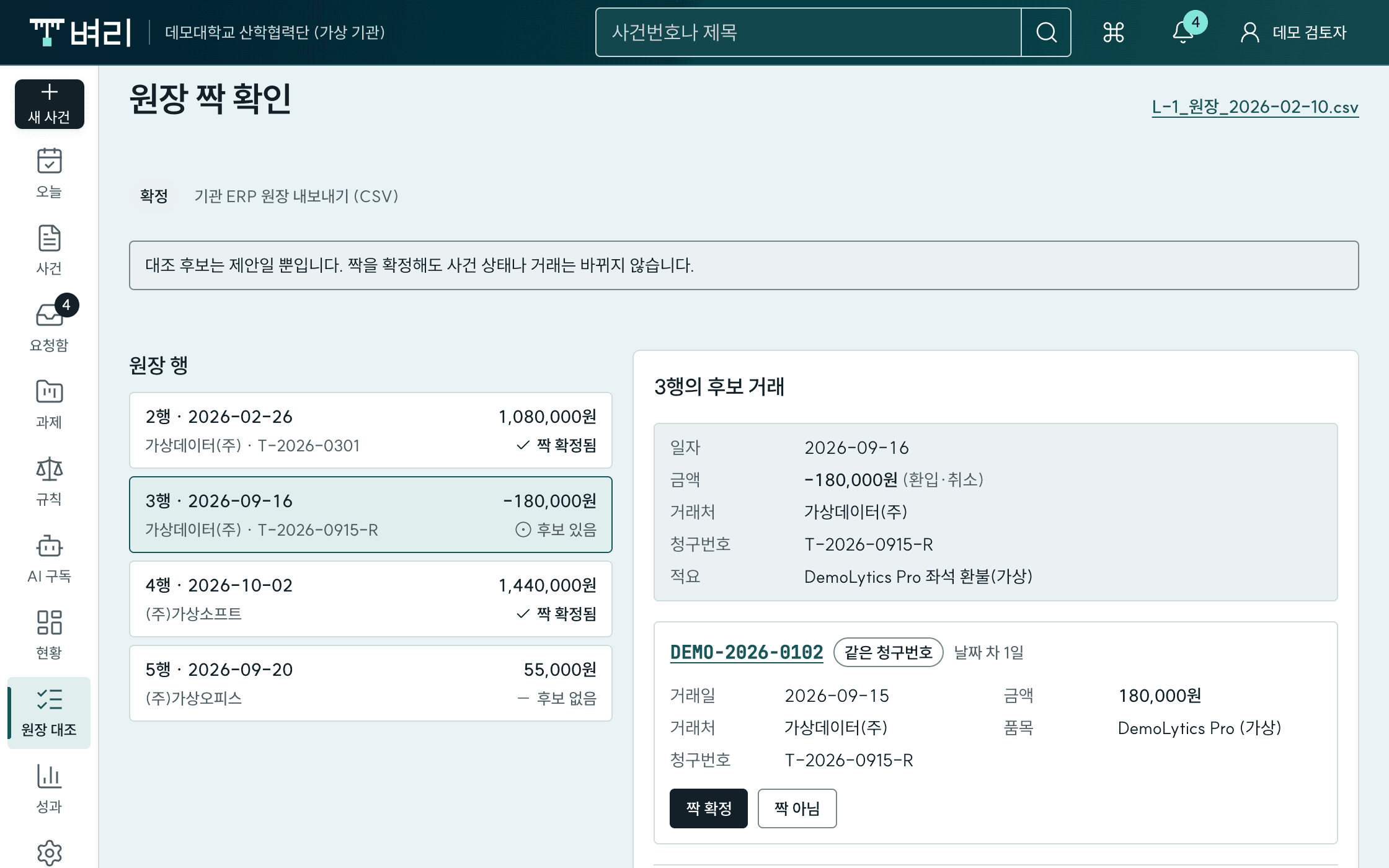Select 원장 대조 in sidebar
The width and height of the screenshot is (1389, 868).
(x=49, y=713)
